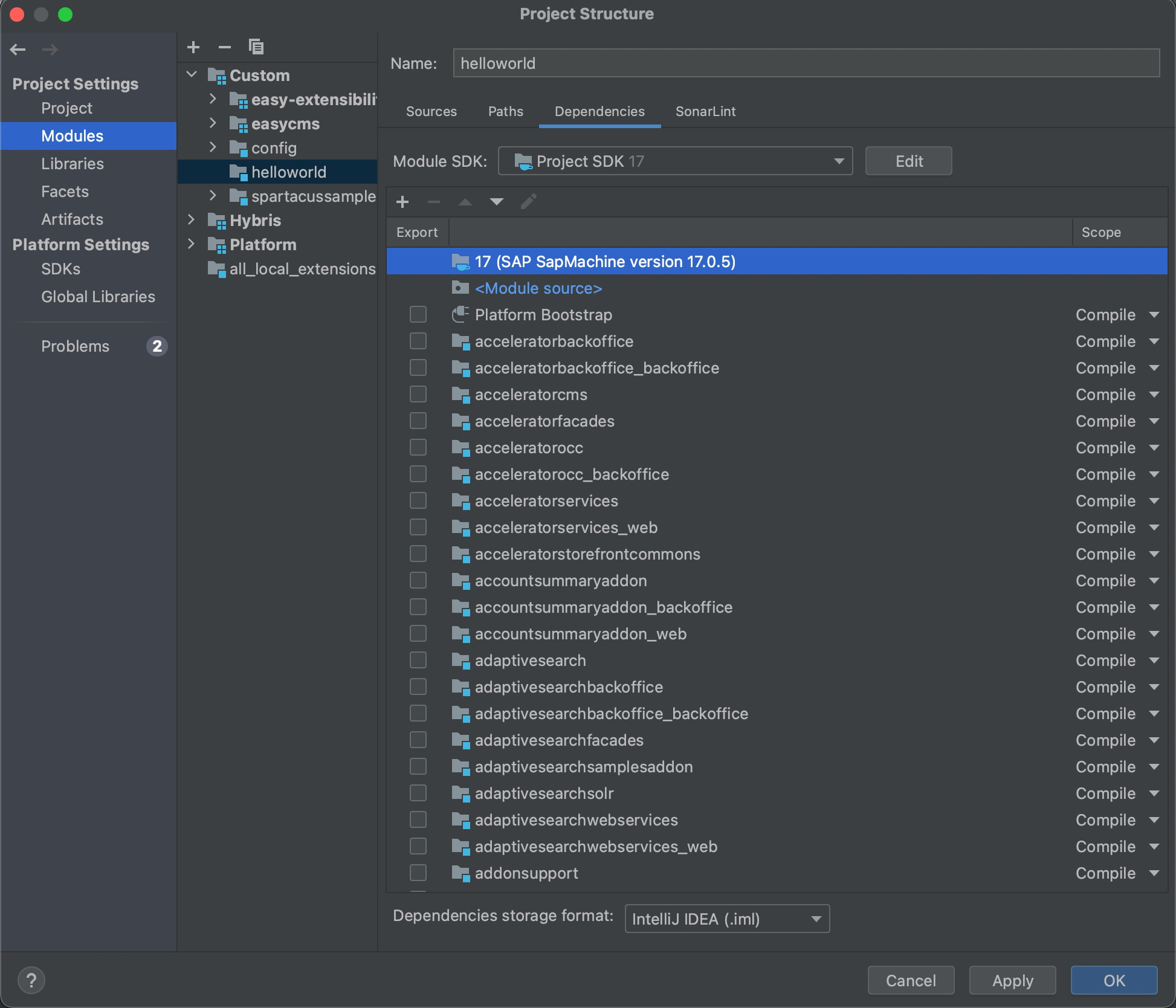Expand the Hybris module group
The image size is (1176, 1008).
192,220
